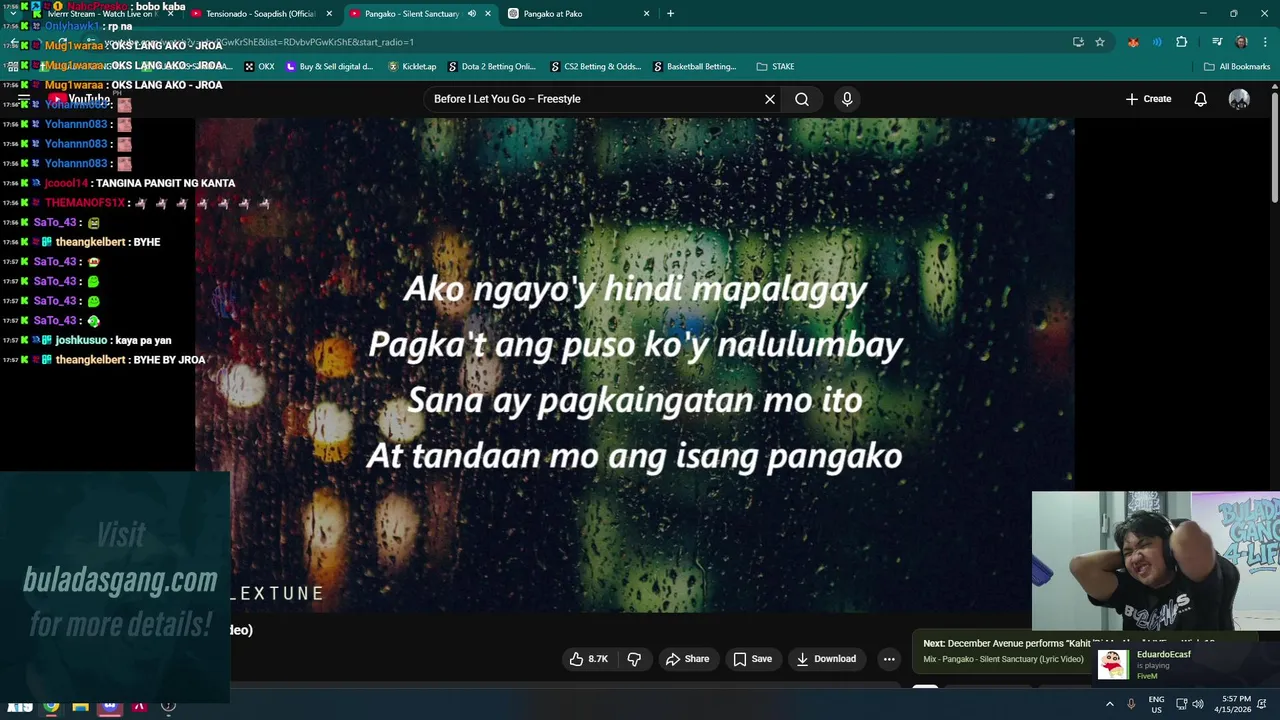Switch to the Pangako at Pako tab
The height and width of the screenshot is (720, 1280).
coord(580,14)
